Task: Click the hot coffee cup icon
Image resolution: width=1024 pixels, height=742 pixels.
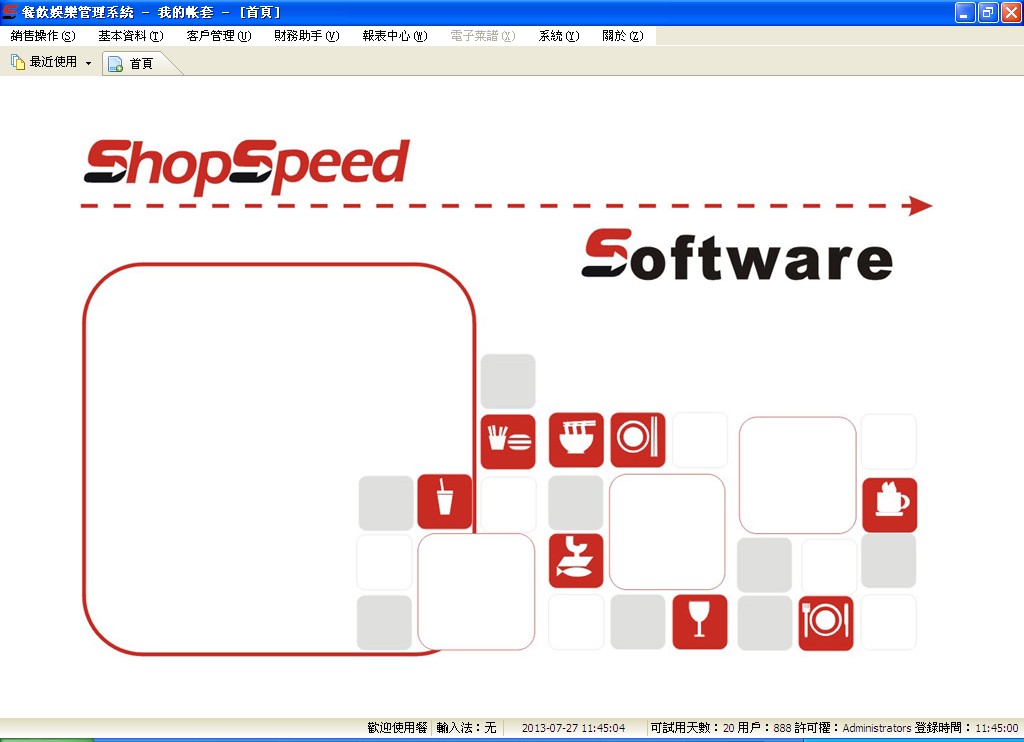Action: point(889,505)
